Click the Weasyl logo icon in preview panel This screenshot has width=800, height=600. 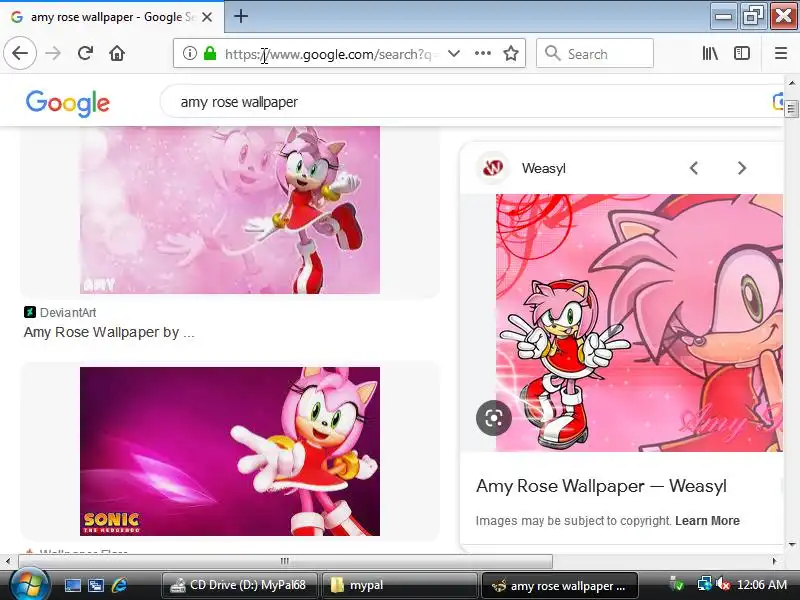(x=493, y=167)
